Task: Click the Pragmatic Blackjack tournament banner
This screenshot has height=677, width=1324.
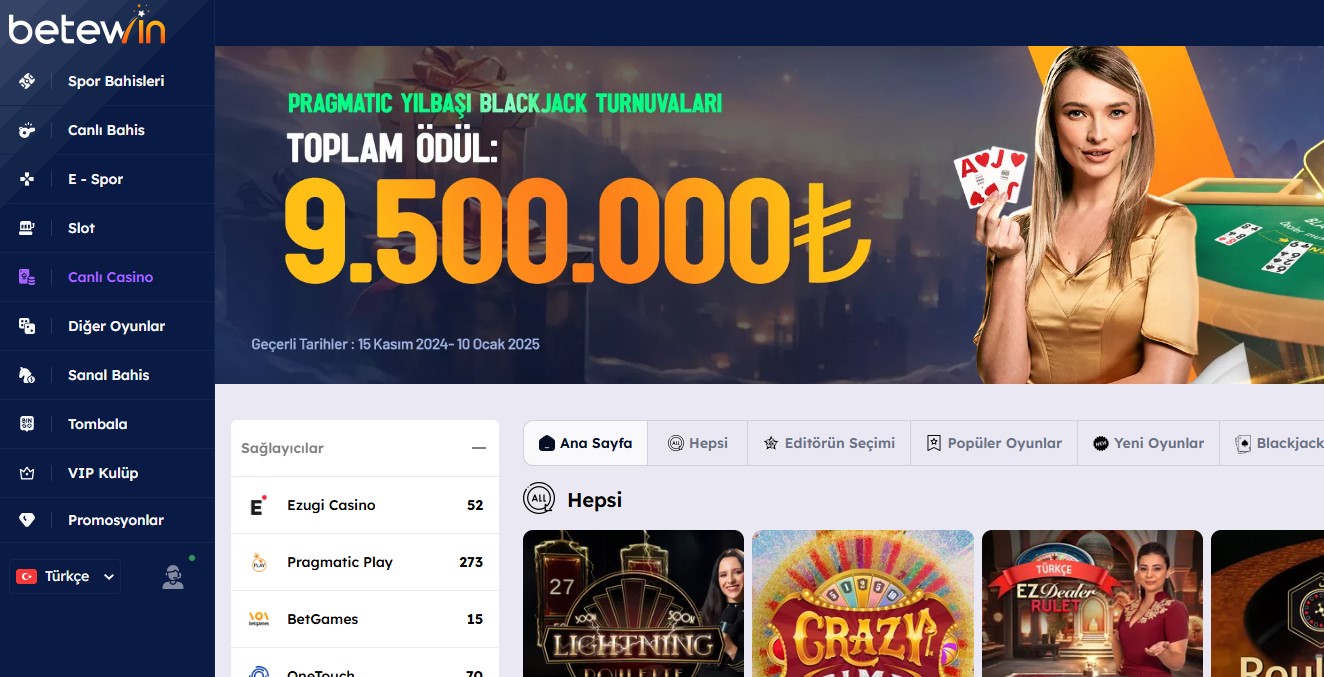Action: 769,215
